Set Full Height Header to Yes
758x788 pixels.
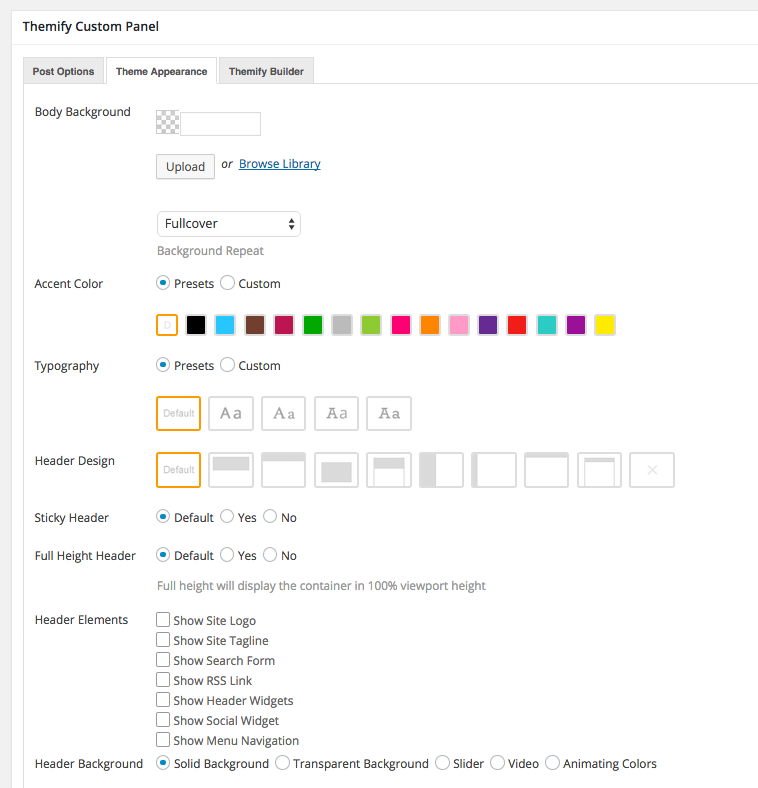[227, 554]
